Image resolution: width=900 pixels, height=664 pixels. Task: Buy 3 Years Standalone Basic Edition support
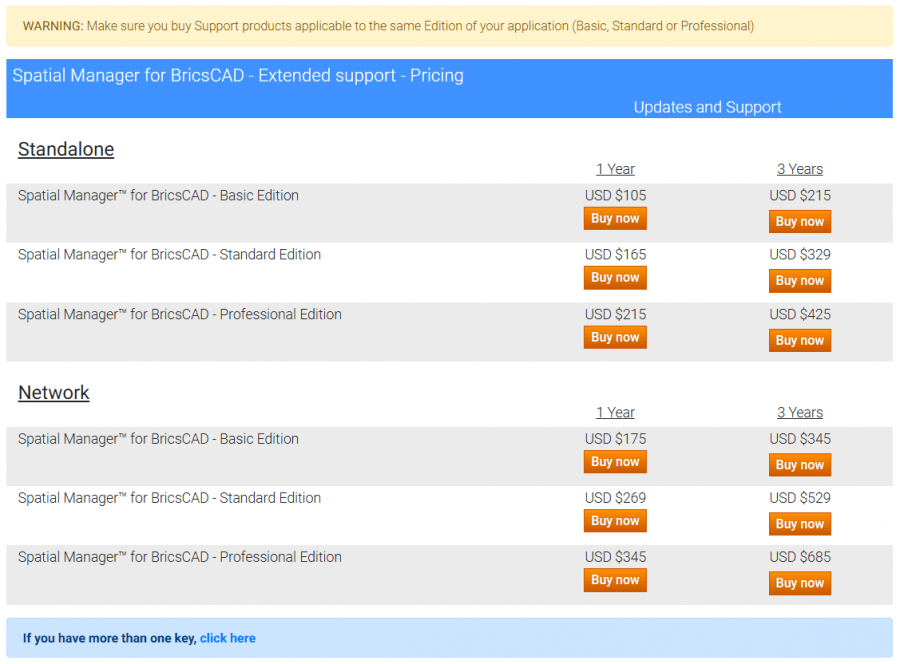(x=799, y=221)
